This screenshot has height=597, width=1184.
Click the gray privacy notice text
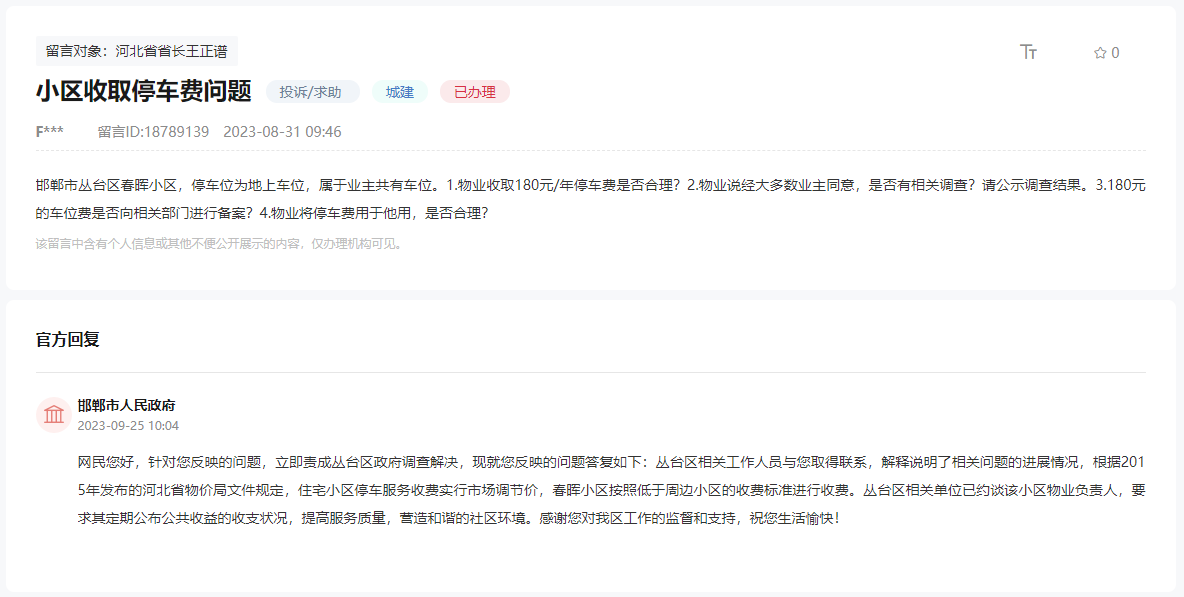point(220,244)
